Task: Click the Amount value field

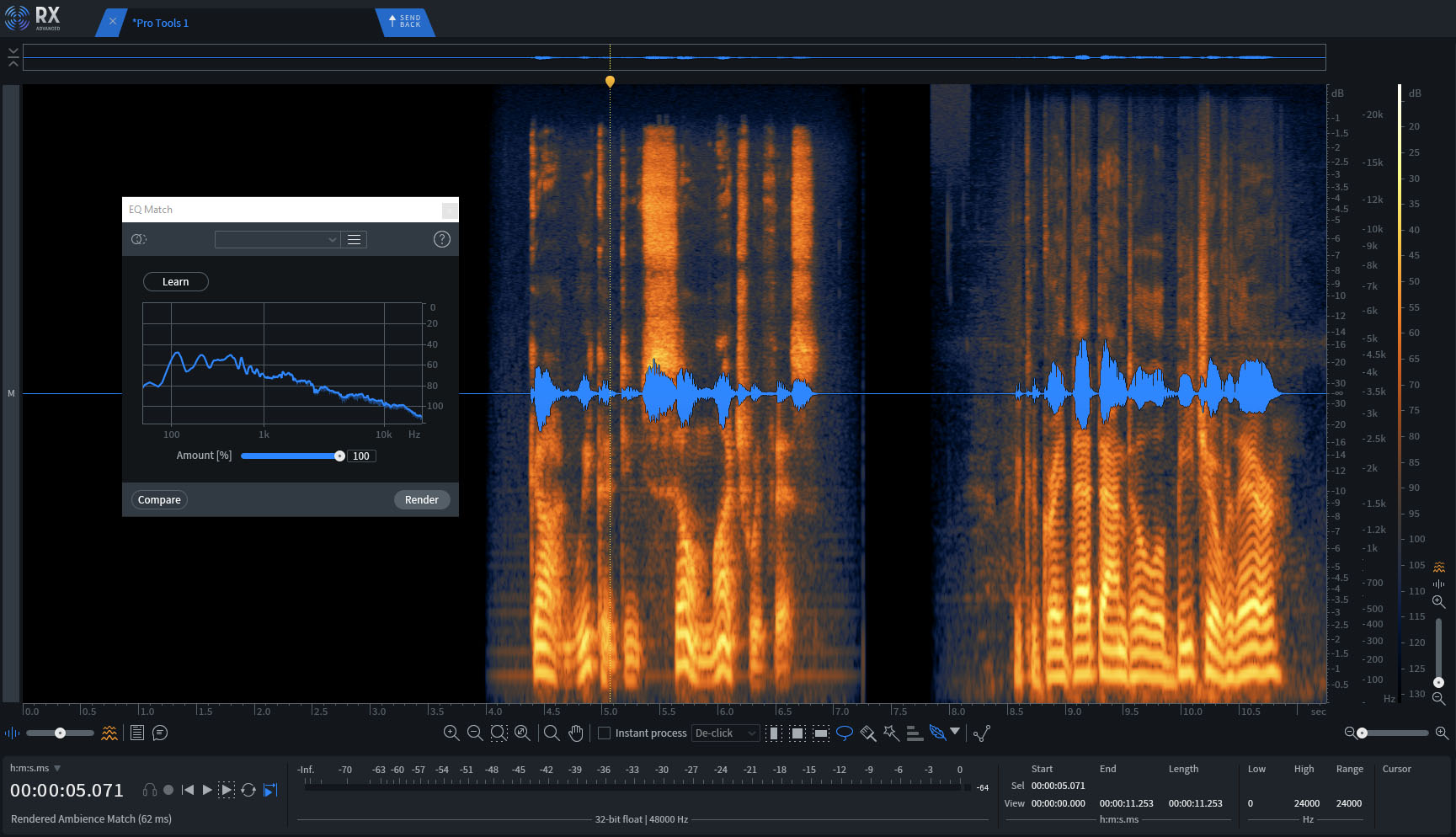Action: click(361, 456)
